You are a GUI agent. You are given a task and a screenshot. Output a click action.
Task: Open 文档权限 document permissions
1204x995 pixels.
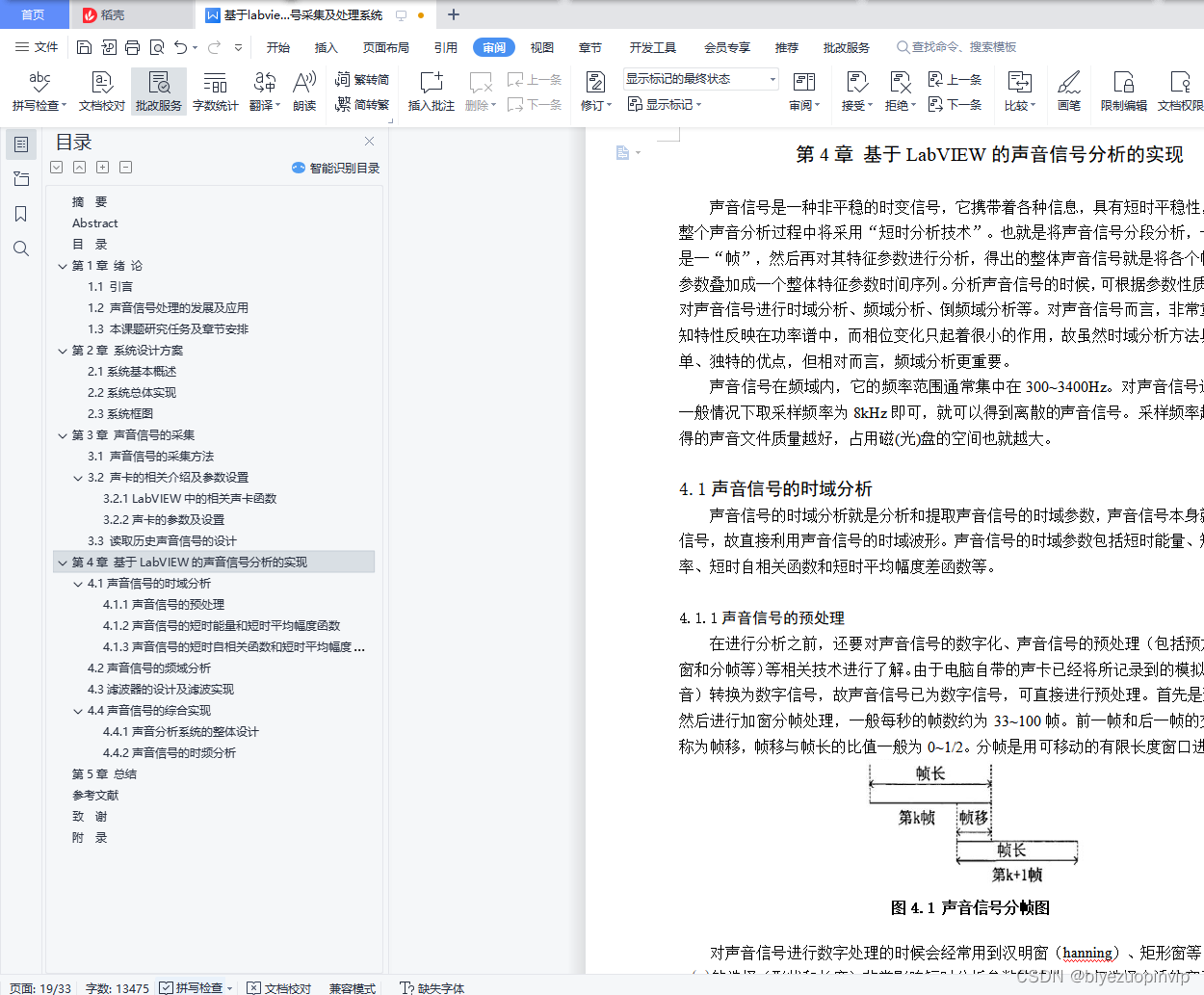(x=1180, y=92)
